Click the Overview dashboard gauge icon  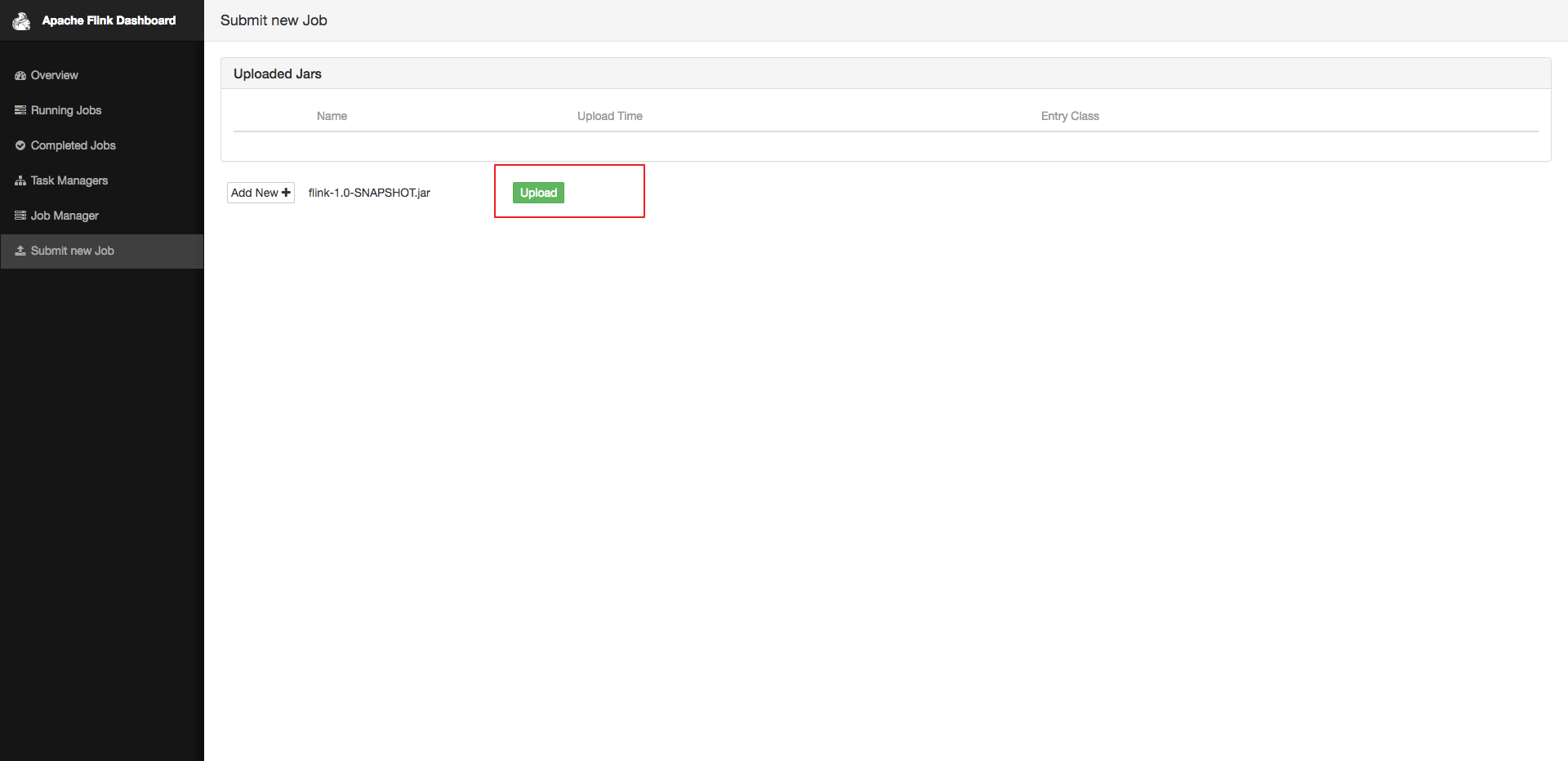pyautogui.click(x=20, y=75)
